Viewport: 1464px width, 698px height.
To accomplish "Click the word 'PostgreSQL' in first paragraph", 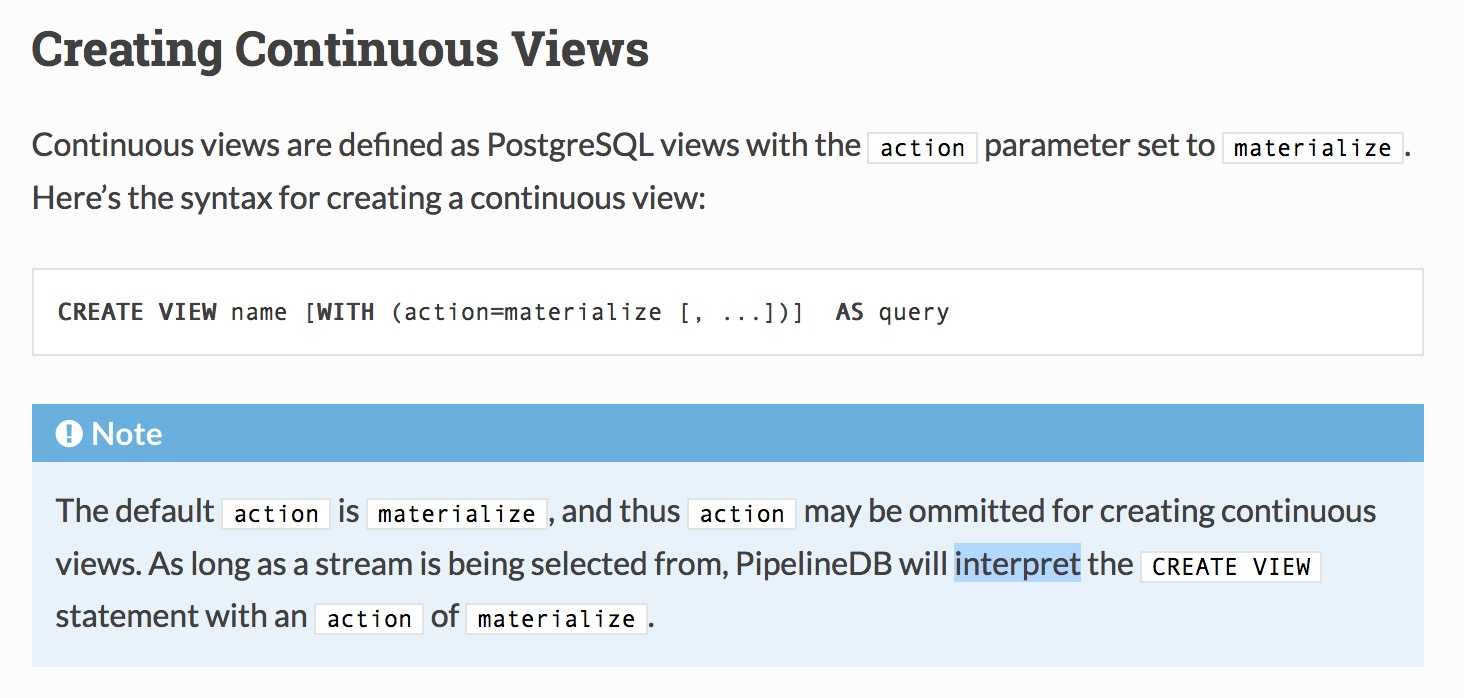I will (570, 146).
